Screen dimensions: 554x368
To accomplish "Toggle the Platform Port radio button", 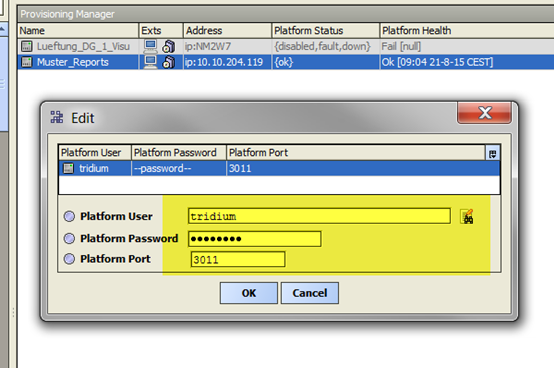I will click(x=69, y=259).
